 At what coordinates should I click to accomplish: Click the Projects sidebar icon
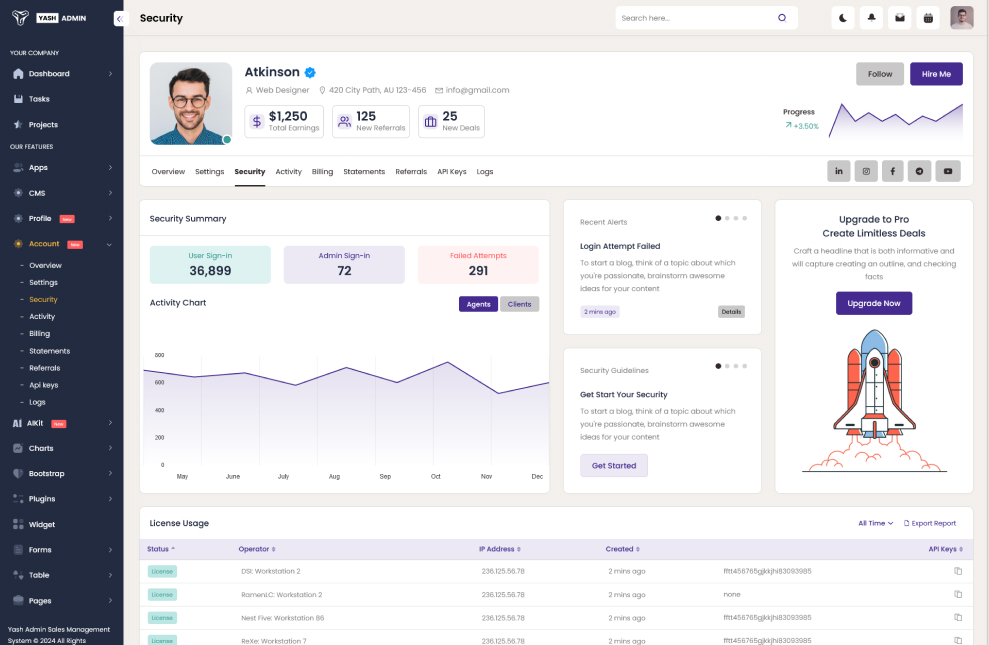click(18, 125)
